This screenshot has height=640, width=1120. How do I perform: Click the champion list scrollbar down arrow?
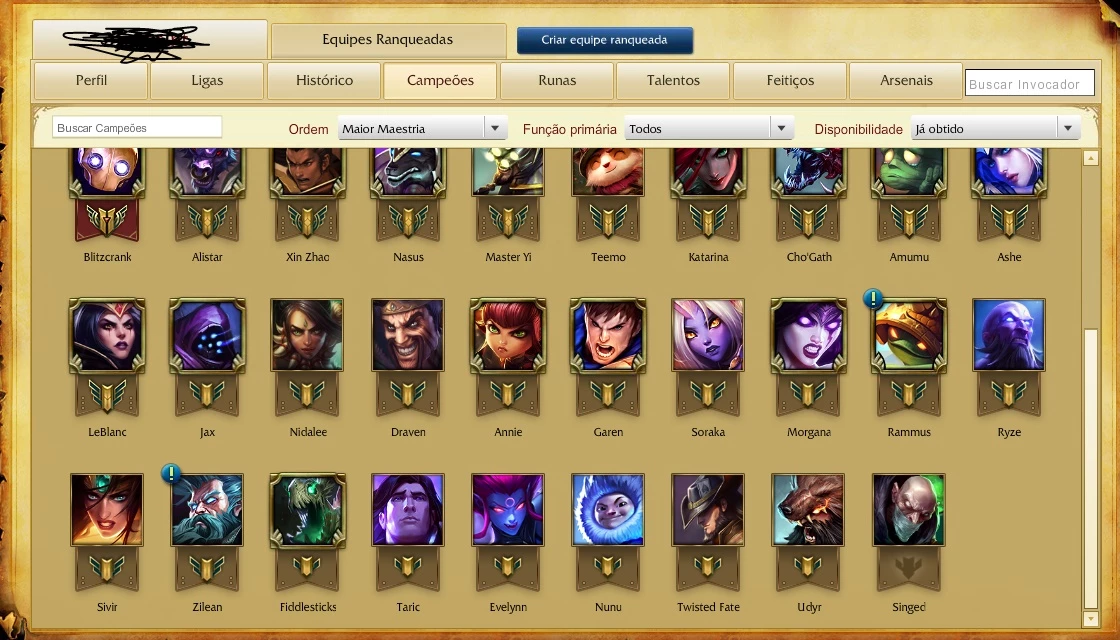[x=1090, y=618]
